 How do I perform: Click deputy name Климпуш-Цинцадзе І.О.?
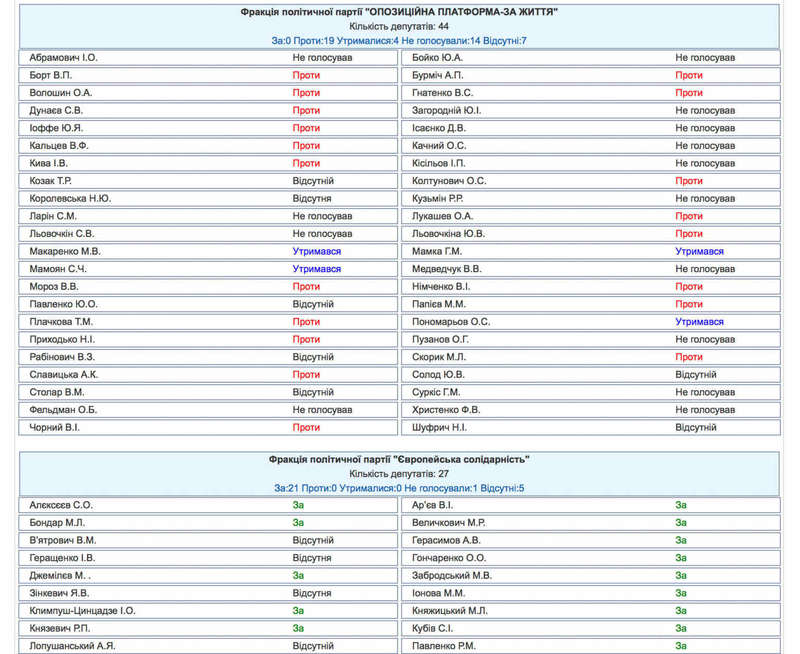tap(83, 610)
